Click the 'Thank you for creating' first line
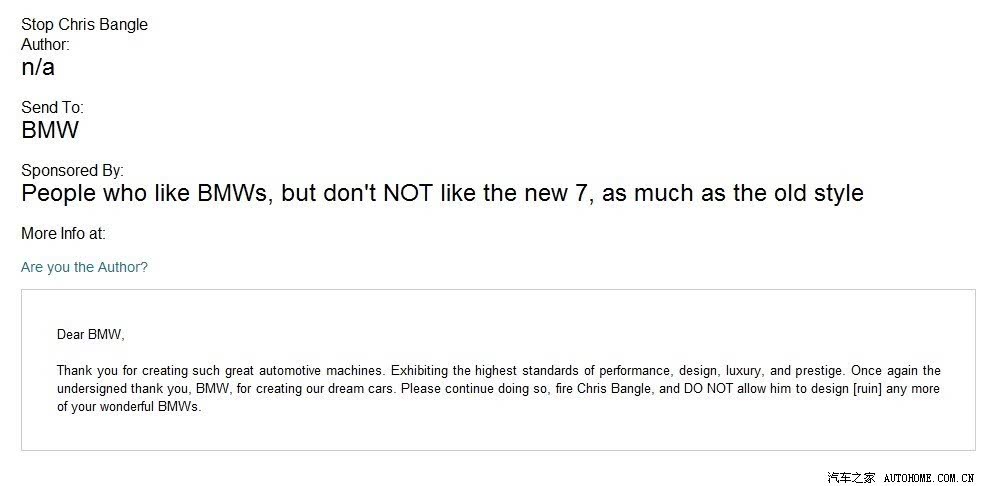This screenshot has width=981, height=486. click(499, 370)
